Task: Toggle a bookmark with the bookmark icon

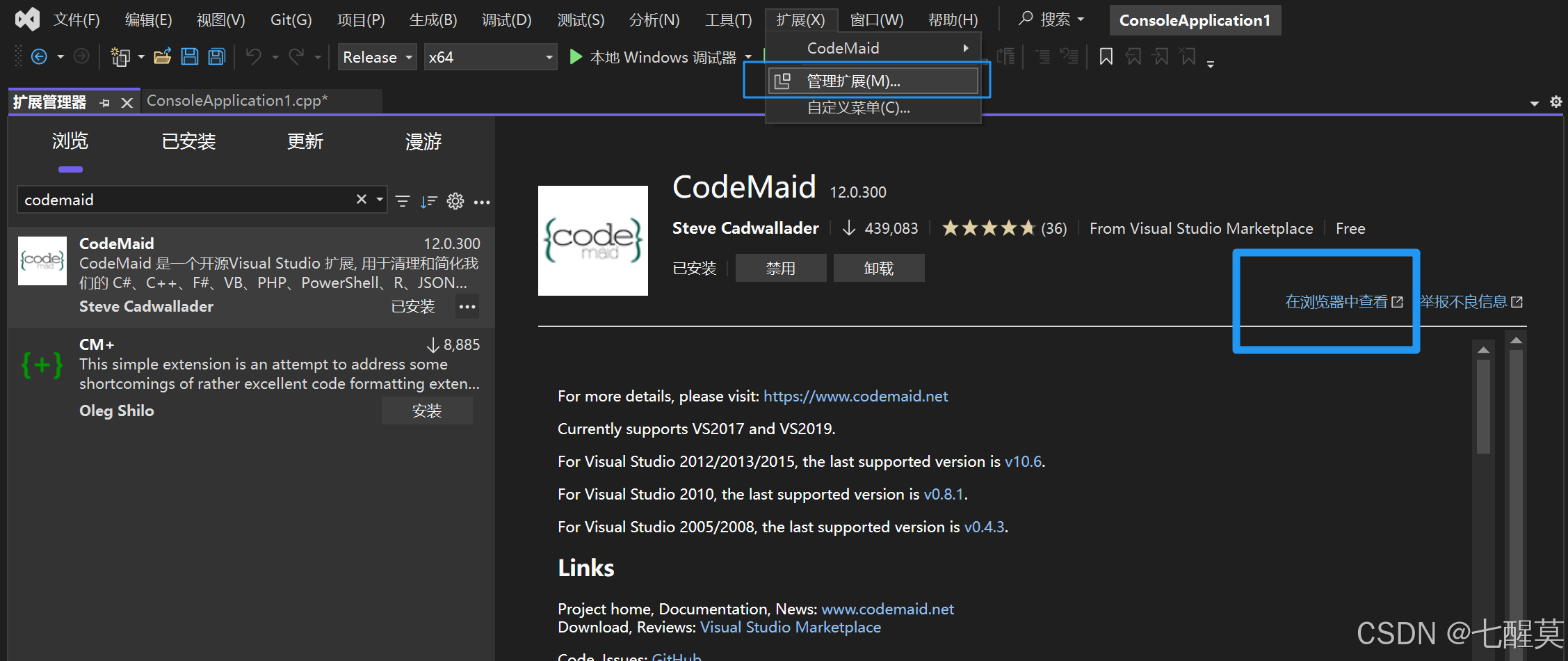Action: 1106,56
